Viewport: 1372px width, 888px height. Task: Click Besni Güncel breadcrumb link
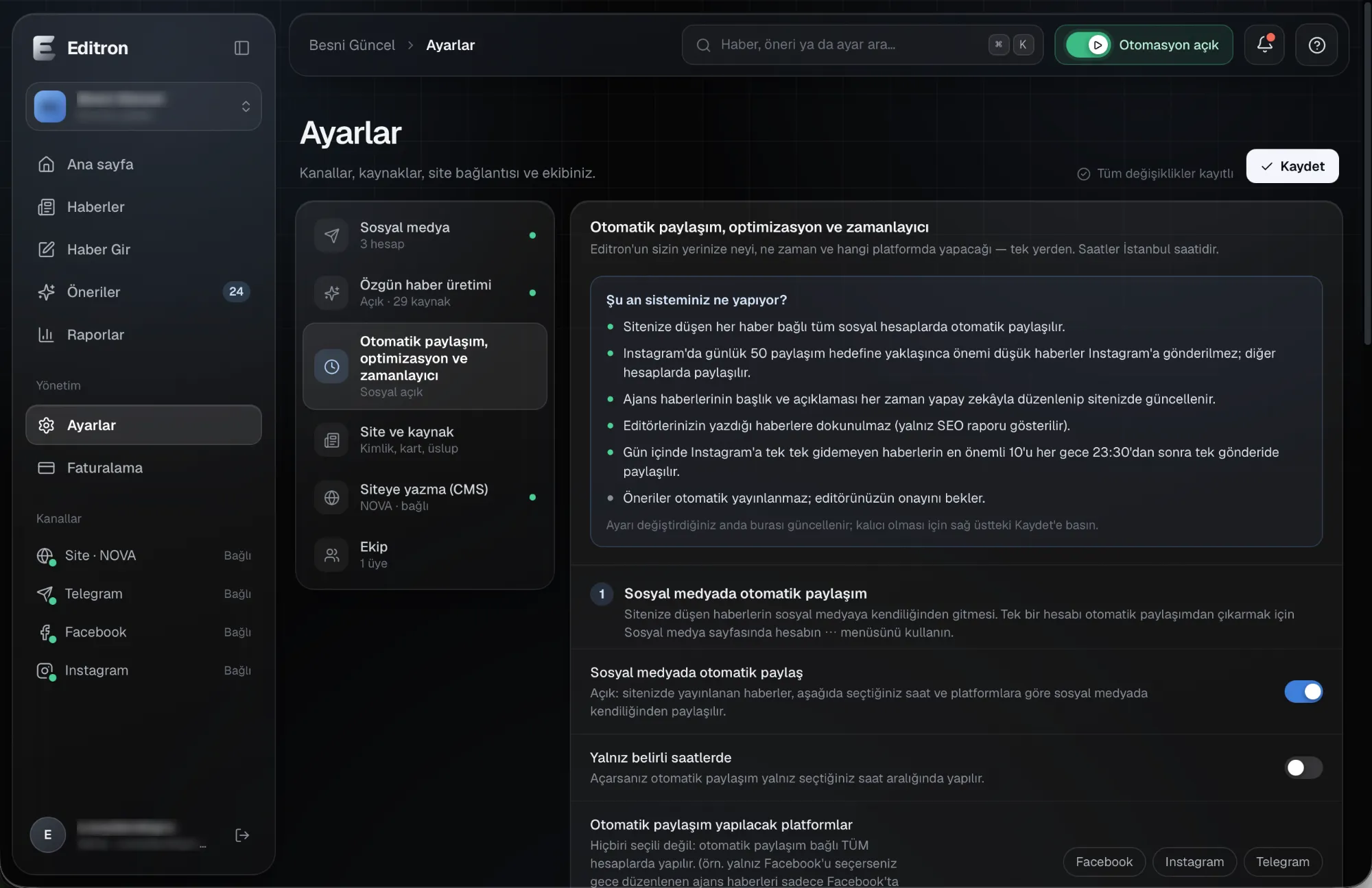352,45
